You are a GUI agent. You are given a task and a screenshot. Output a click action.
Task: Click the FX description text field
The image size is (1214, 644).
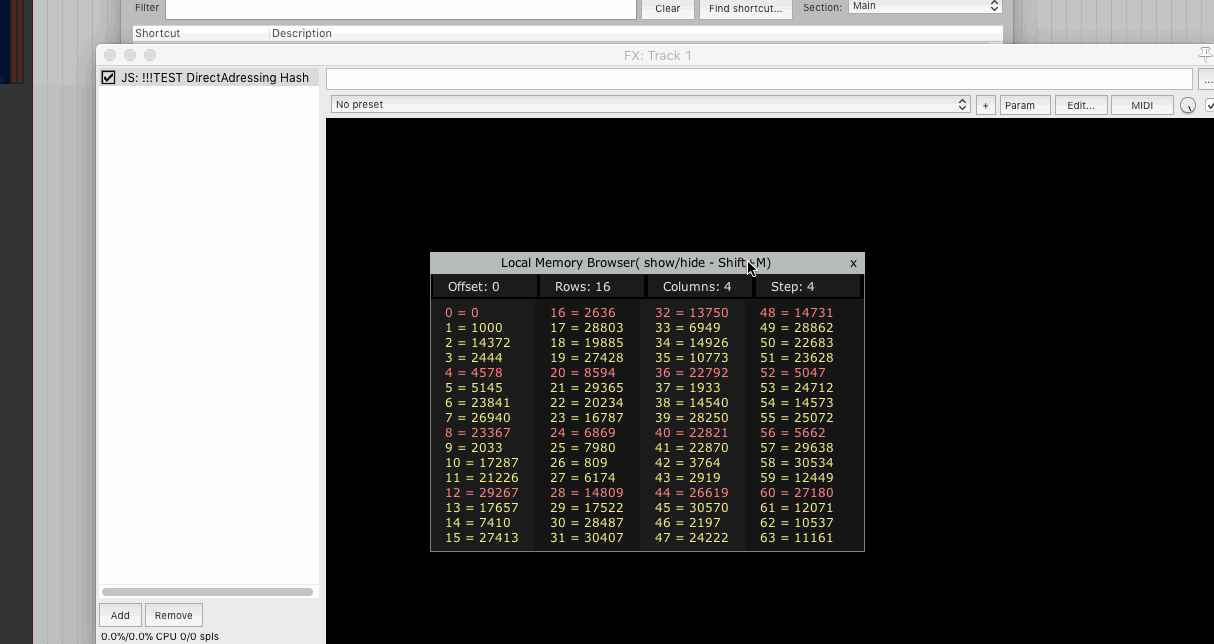(759, 79)
